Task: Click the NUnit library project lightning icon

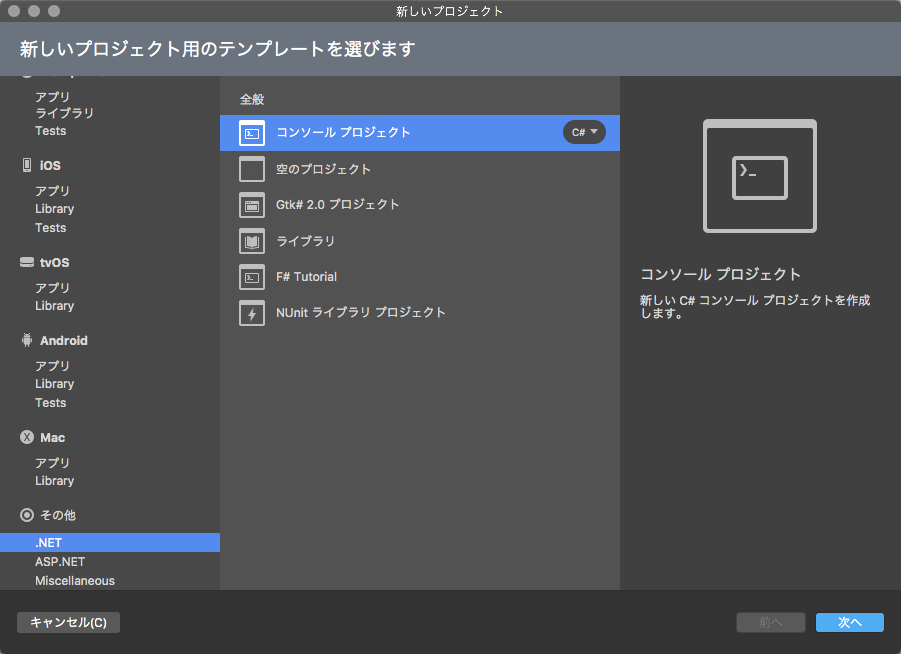Action: [x=252, y=313]
